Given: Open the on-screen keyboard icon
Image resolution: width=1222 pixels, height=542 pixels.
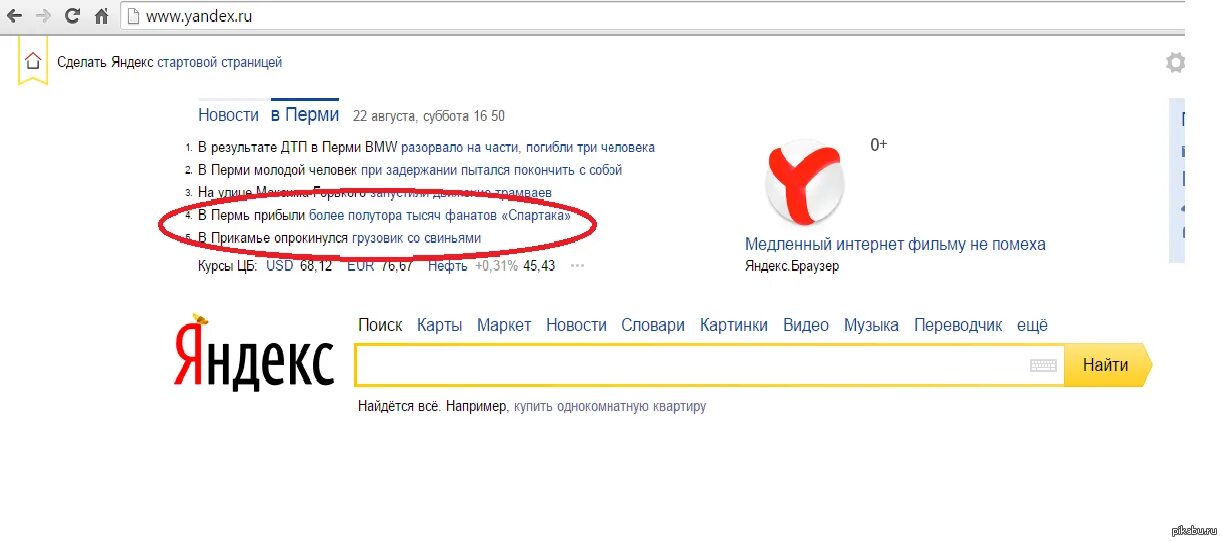Looking at the screenshot, I should pos(1043,366).
